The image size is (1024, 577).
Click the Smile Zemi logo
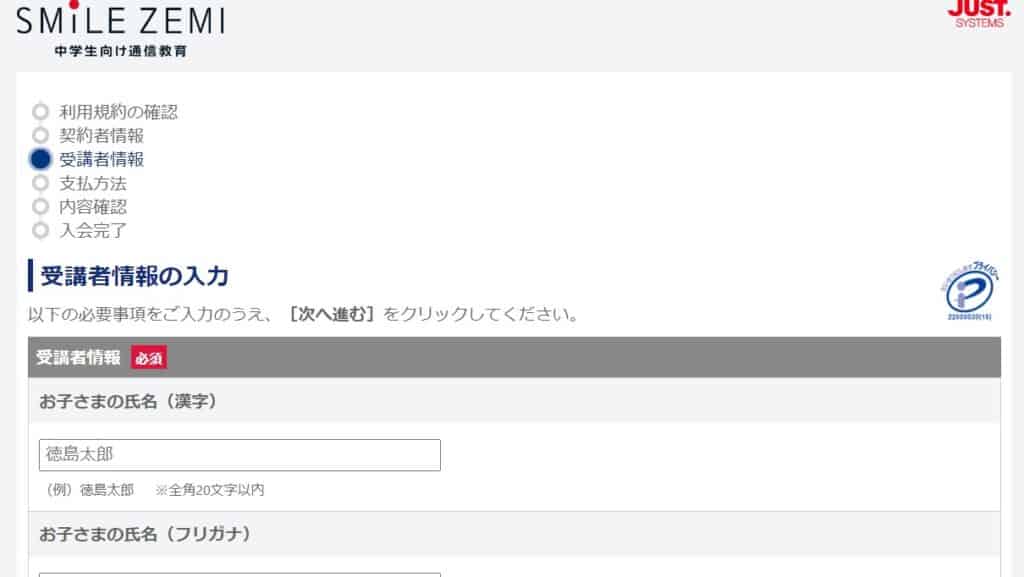coord(121,29)
